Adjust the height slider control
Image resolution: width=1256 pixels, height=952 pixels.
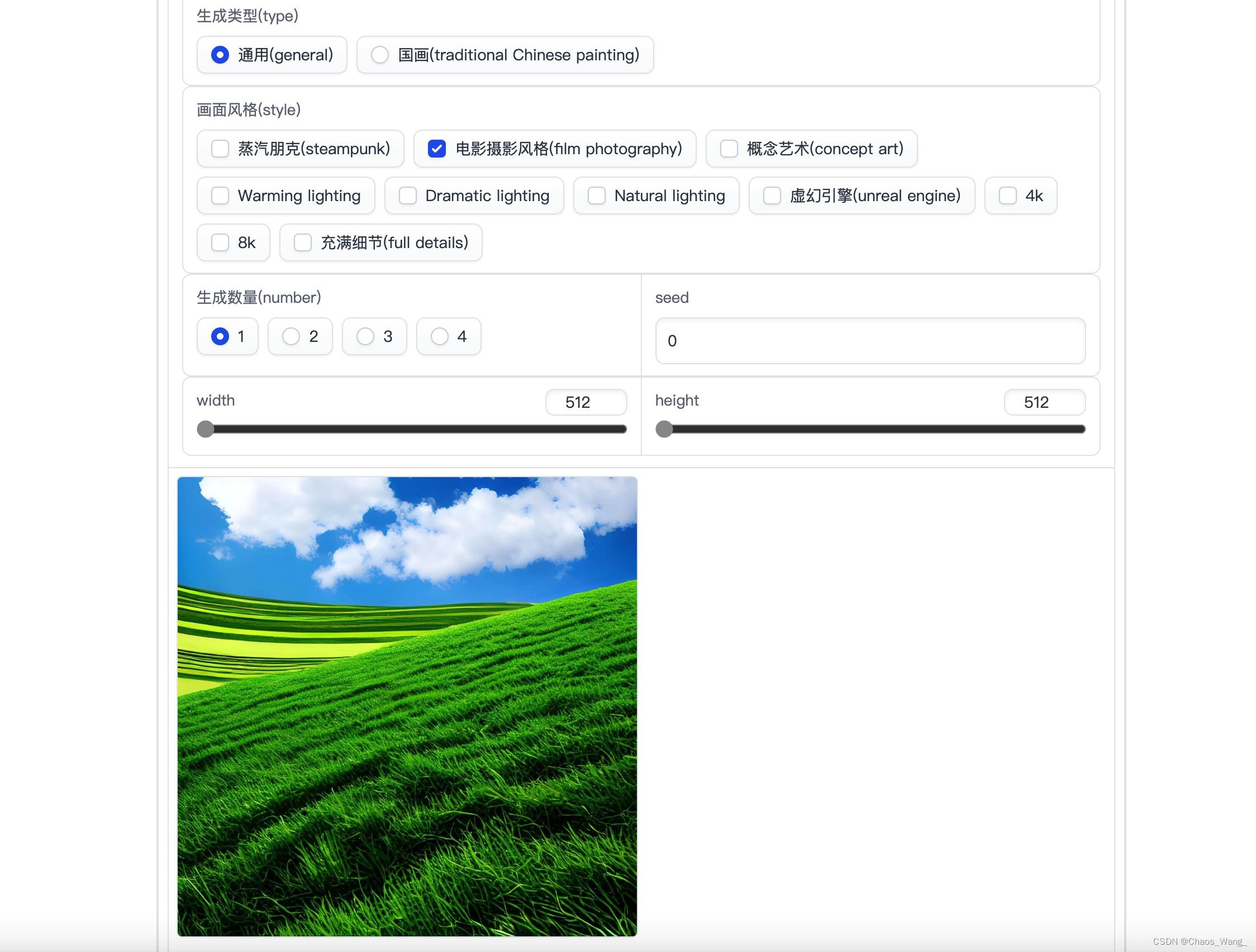pyautogui.click(x=665, y=429)
